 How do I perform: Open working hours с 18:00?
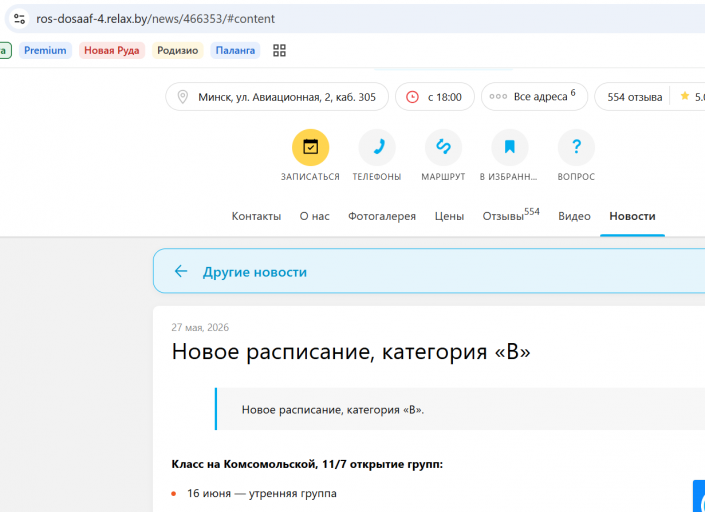[434, 97]
